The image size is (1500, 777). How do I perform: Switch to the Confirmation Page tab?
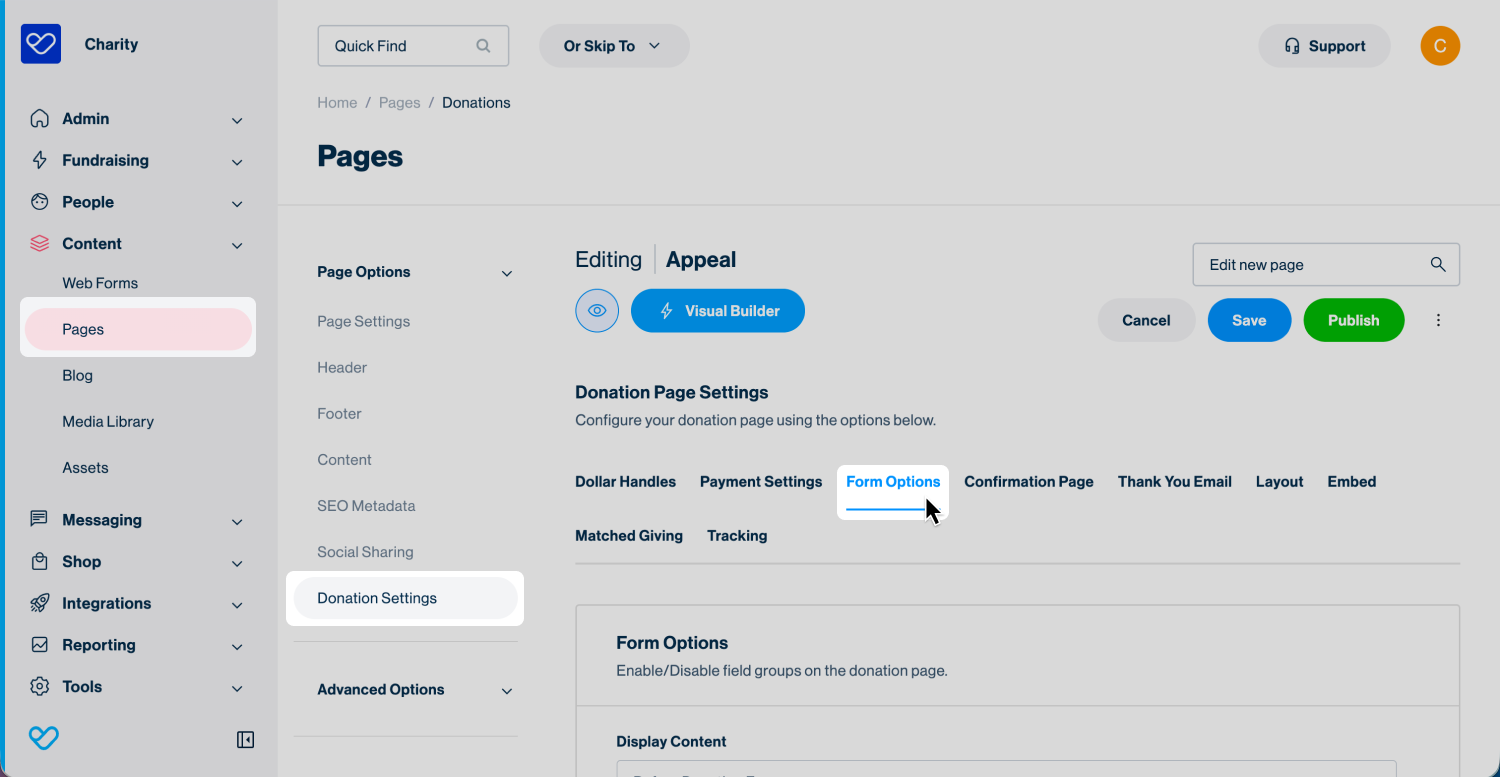(1028, 481)
